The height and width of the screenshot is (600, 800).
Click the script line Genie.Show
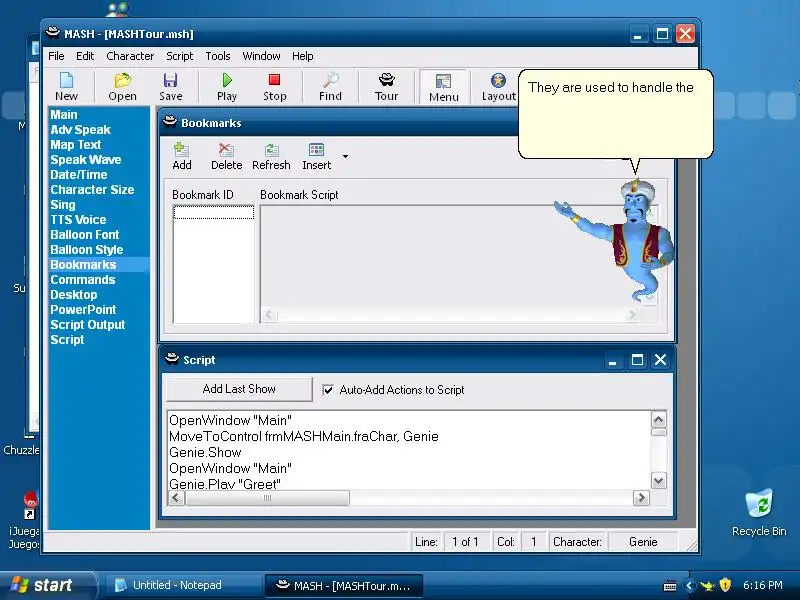click(205, 453)
